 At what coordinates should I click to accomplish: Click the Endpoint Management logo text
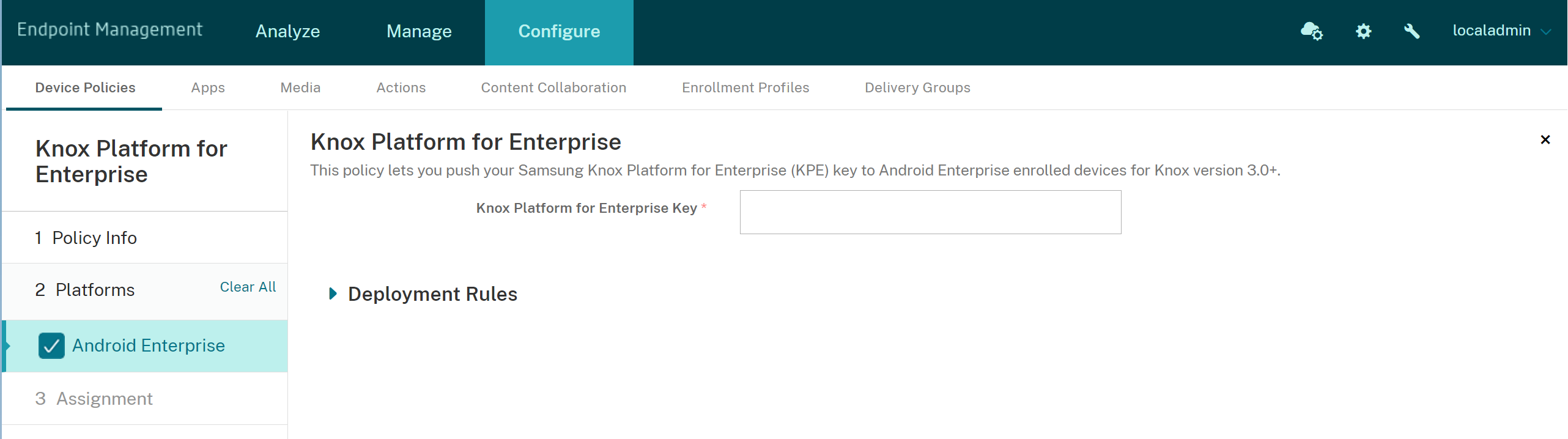(x=109, y=30)
